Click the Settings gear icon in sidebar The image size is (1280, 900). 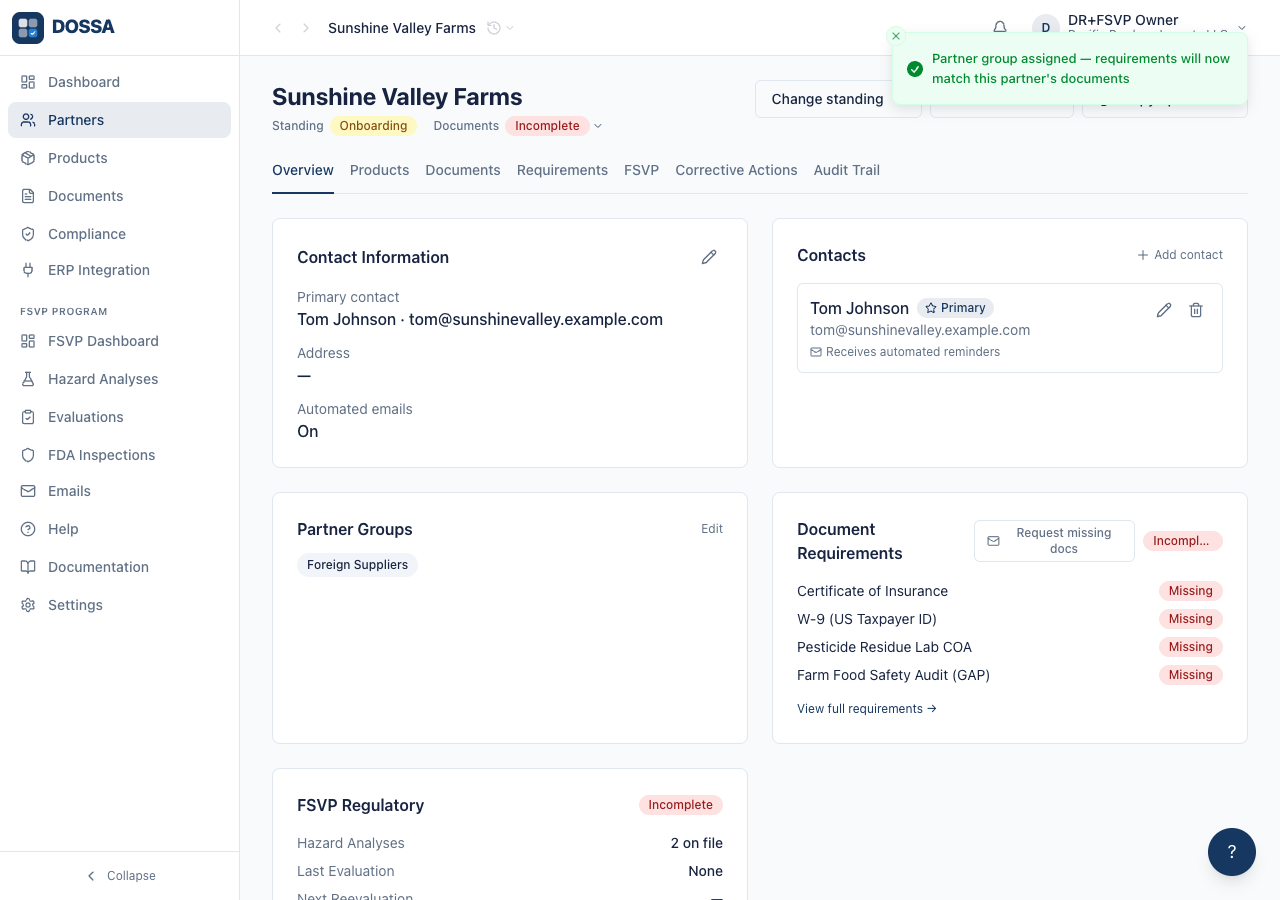click(x=28, y=605)
